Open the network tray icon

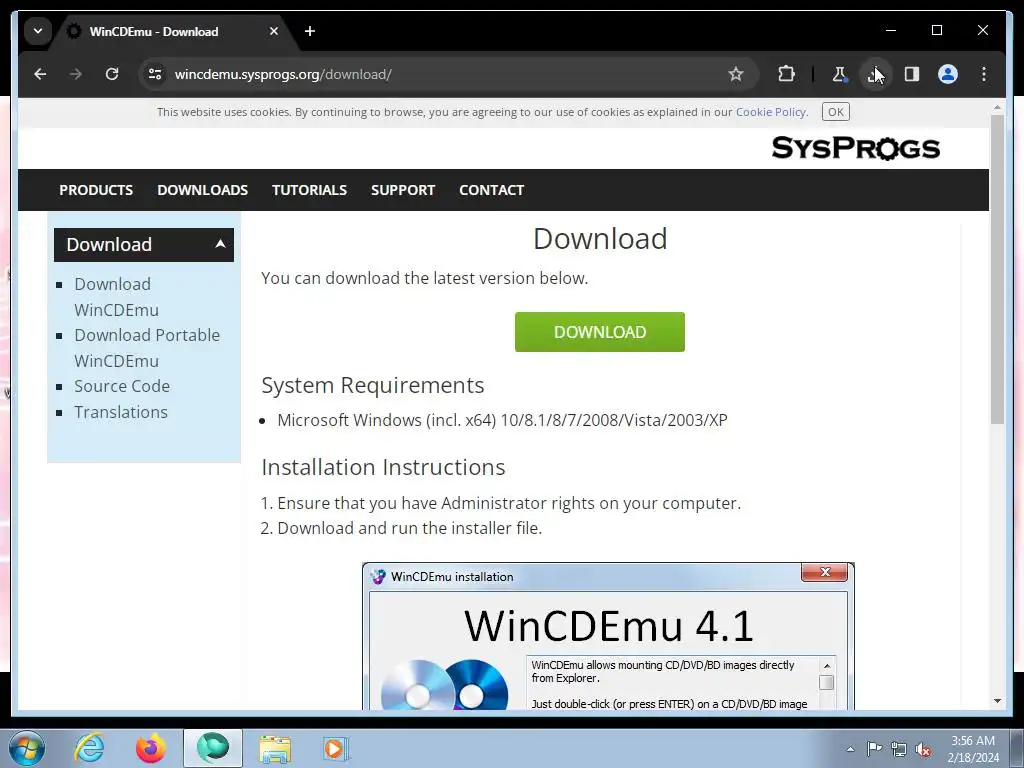click(899, 749)
